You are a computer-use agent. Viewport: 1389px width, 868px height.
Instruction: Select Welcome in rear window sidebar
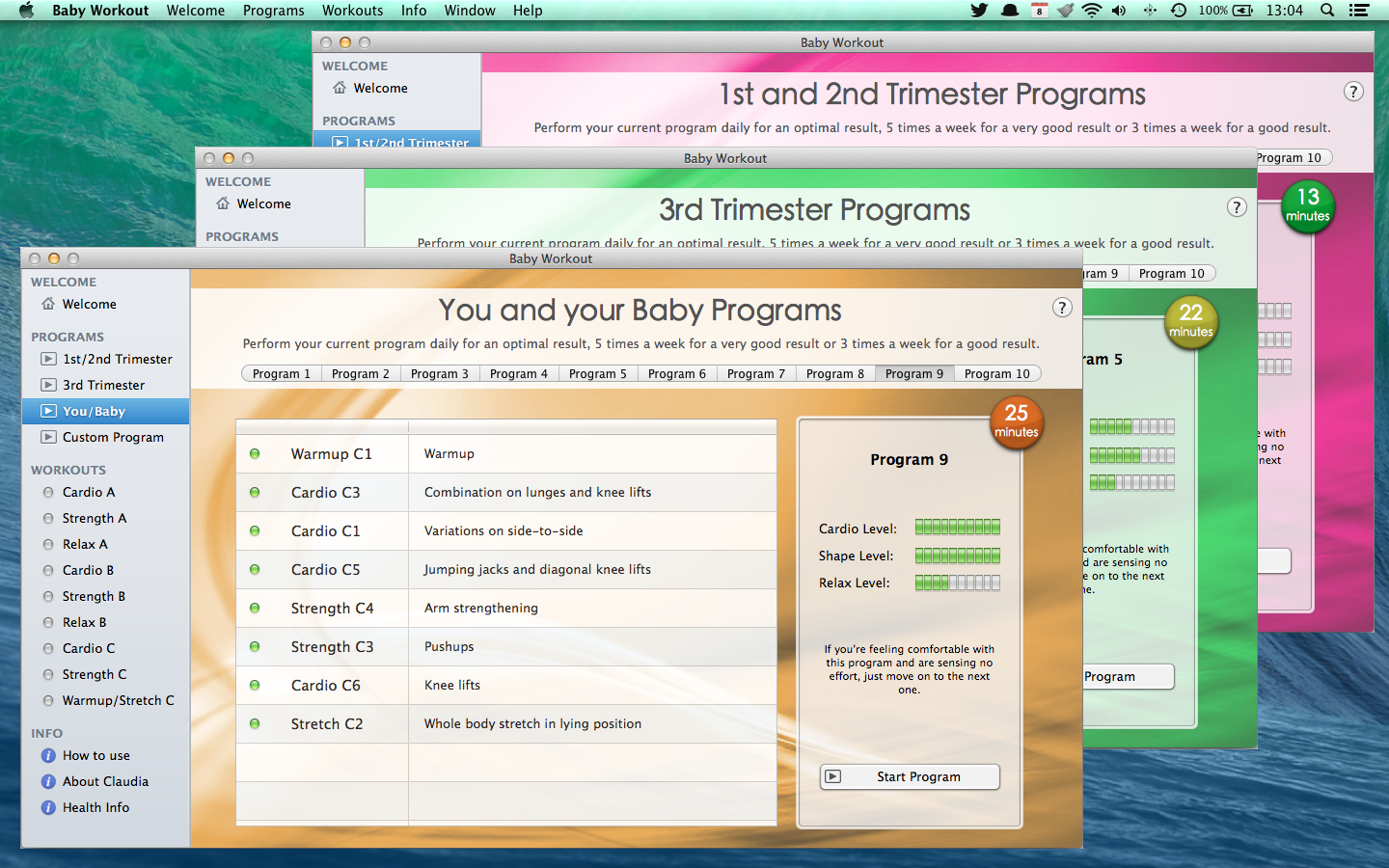(x=380, y=88)
